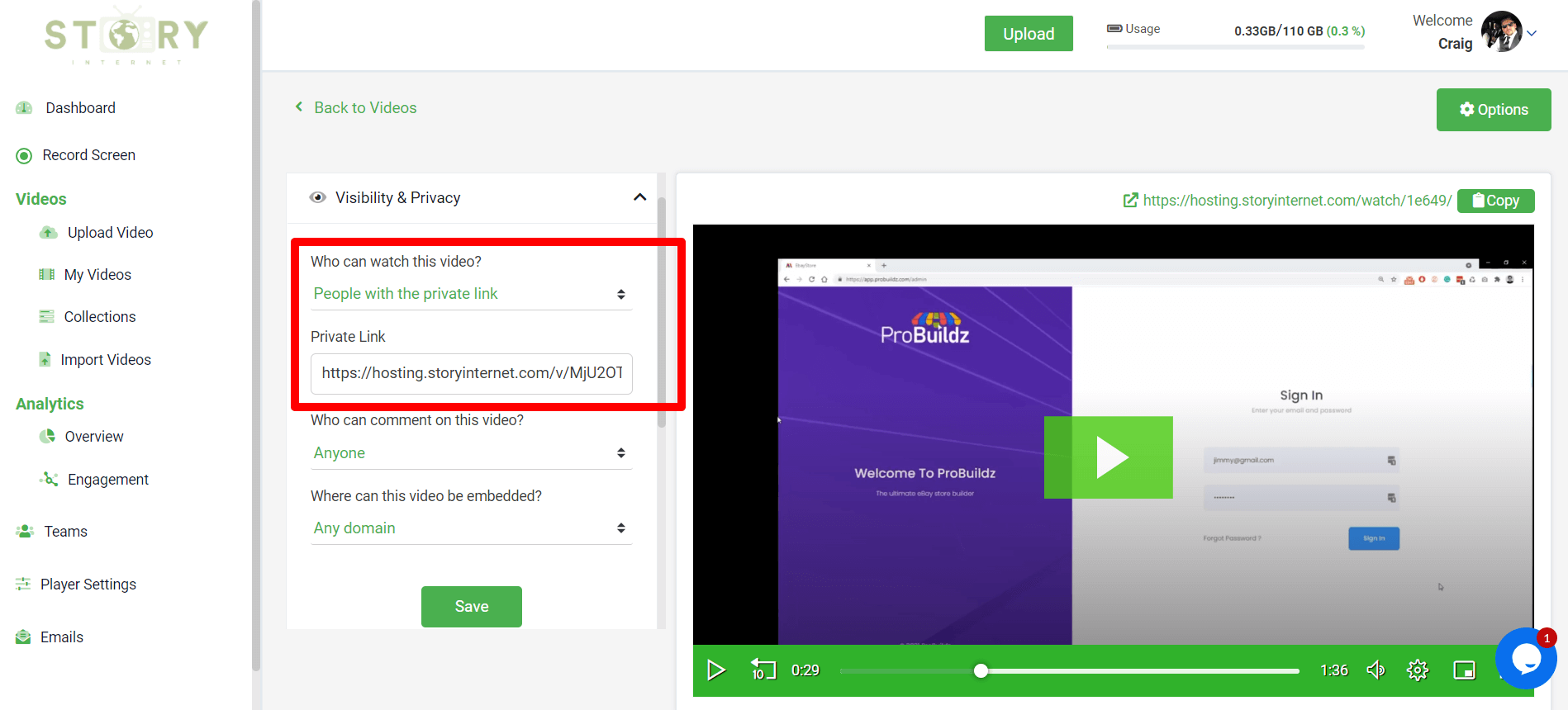Save the privacy settings
Viewport: 1568px width, 710px height.
click(472, 607)
